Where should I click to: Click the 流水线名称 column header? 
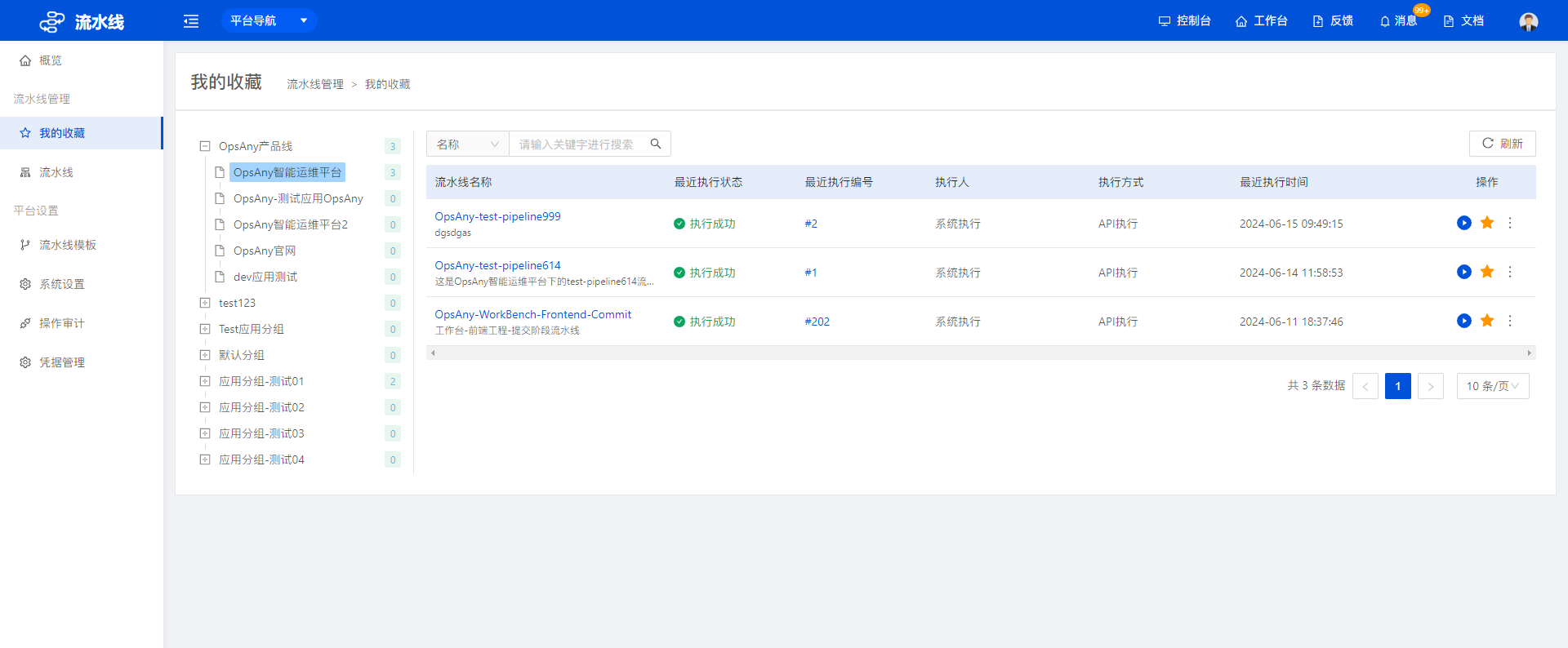pyautogui.click(x=463, y=182)
